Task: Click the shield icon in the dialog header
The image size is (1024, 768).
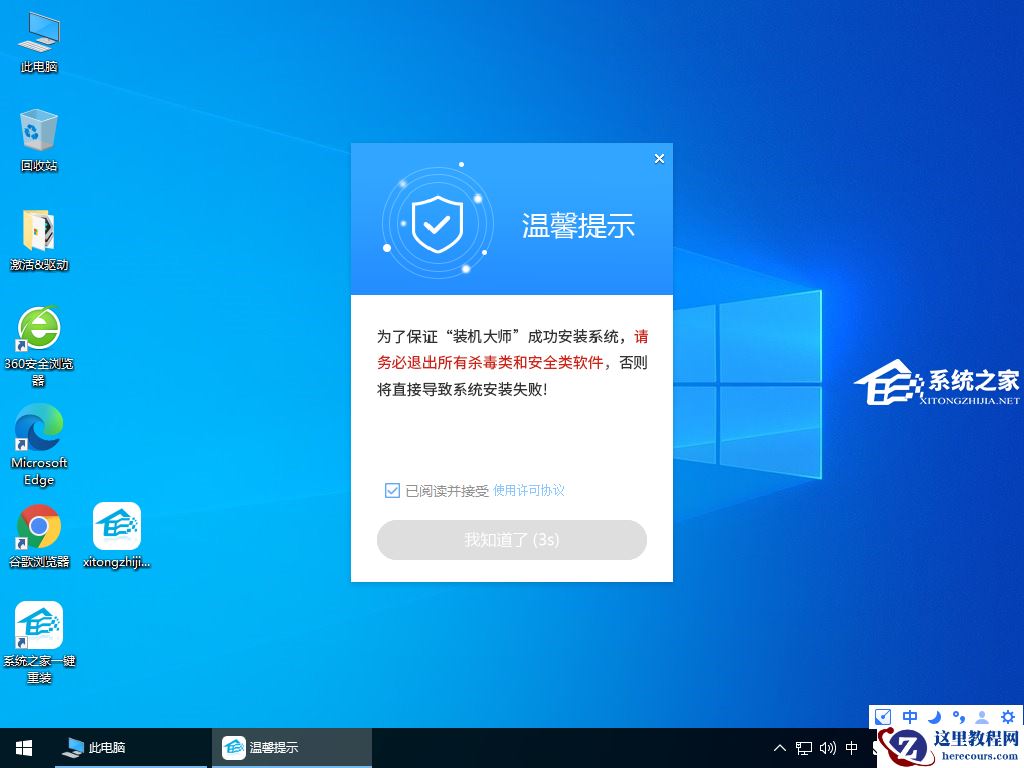Action: click(437, 224)
